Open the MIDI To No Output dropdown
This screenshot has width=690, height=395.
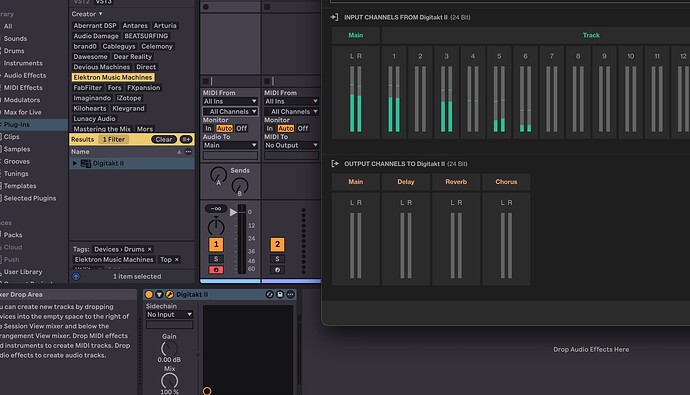click(x=291, y=145)
